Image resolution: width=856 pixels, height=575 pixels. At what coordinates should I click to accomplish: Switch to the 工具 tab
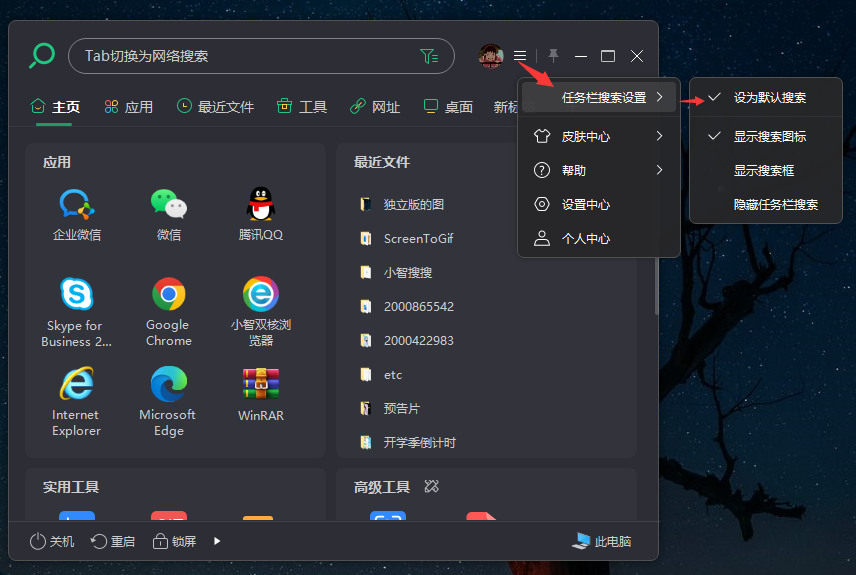(302, 106)
